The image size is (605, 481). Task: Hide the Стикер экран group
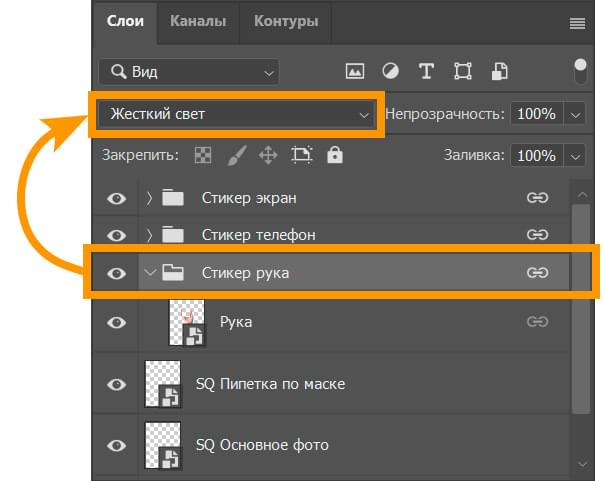pyautogui.click(x=116, y=199)
